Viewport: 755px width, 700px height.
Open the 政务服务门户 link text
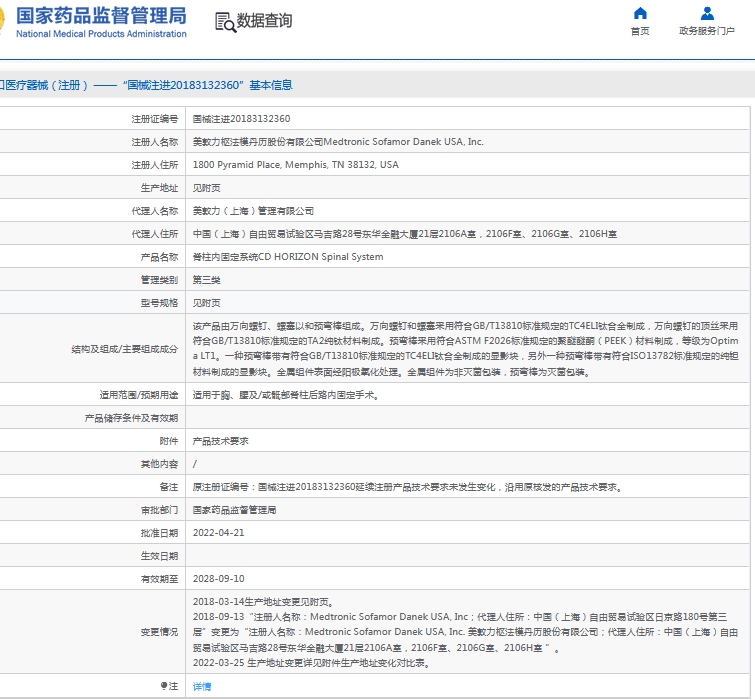tap(707, 31)
